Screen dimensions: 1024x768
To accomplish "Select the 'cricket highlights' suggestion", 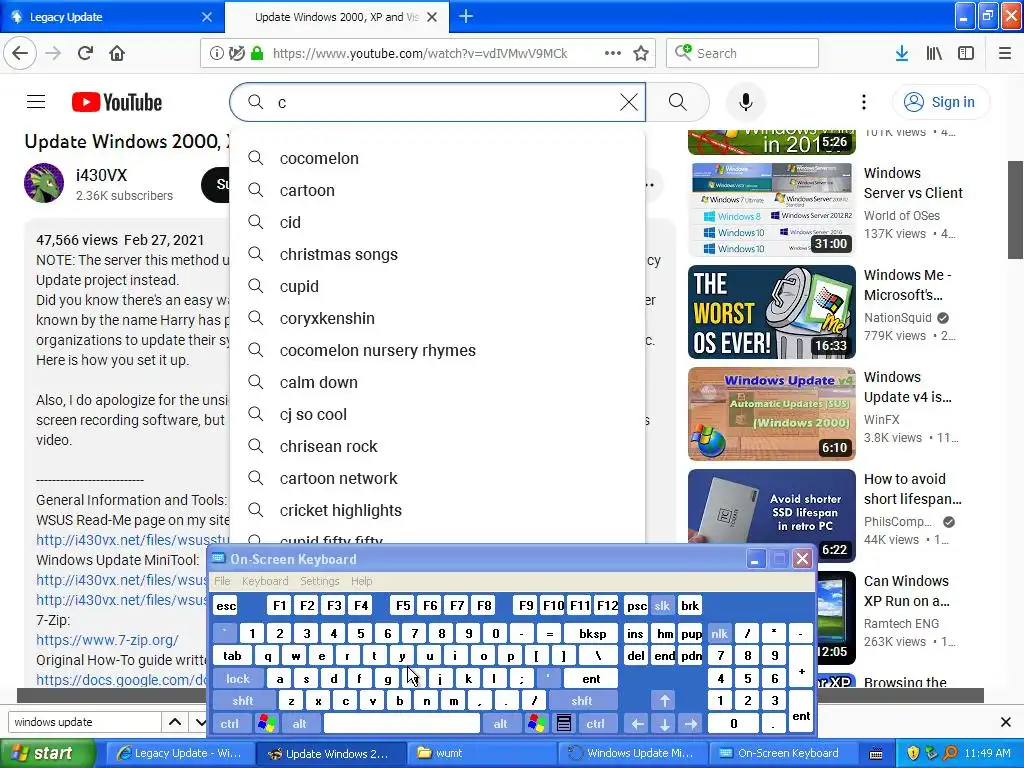I will tap(438, 510).
